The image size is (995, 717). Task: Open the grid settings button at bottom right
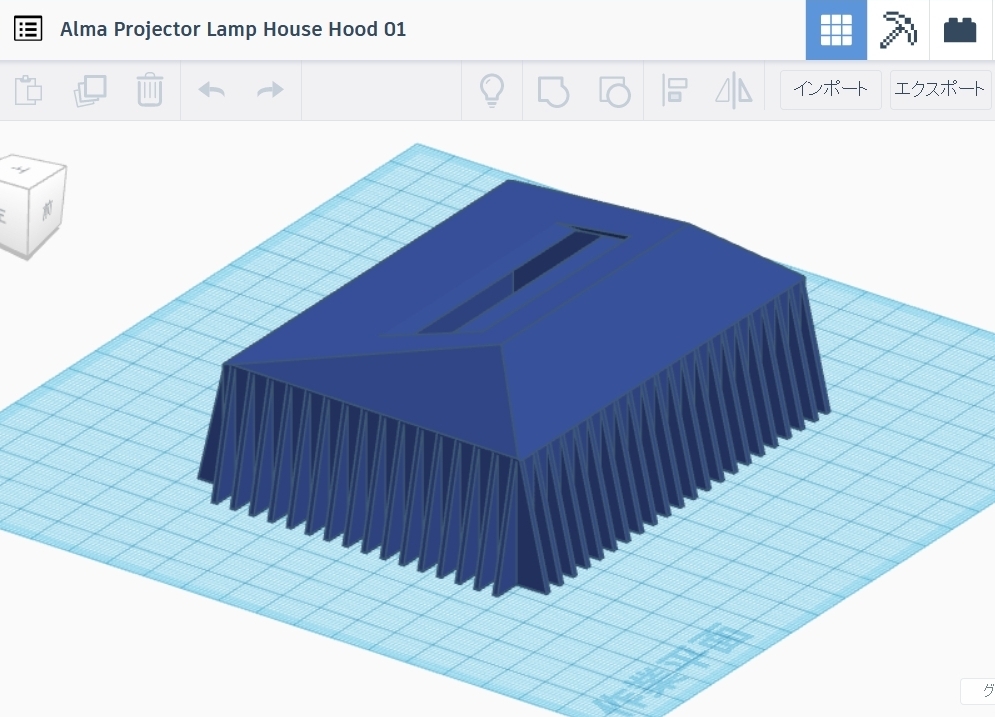click(978, 691)
